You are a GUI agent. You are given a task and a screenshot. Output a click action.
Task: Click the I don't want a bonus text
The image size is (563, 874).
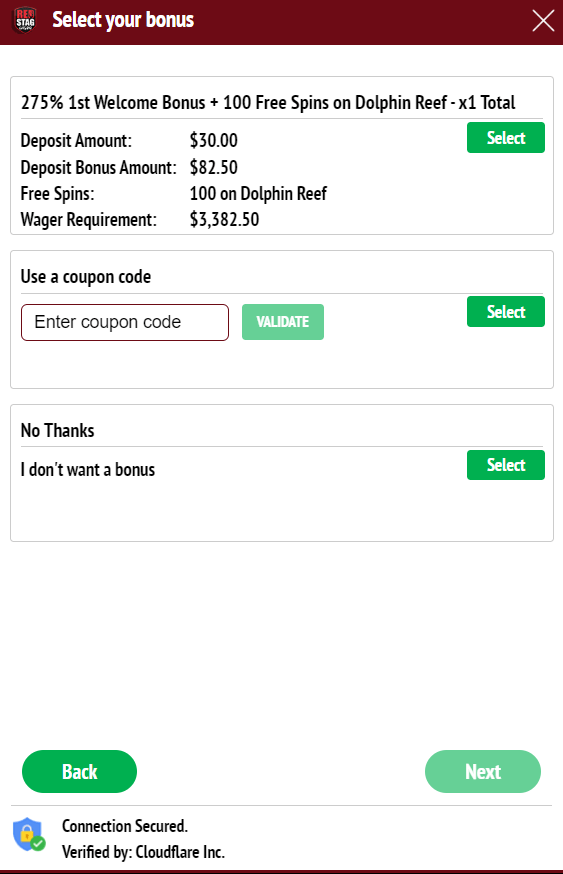pyautogui.click(x=88, y=469)
